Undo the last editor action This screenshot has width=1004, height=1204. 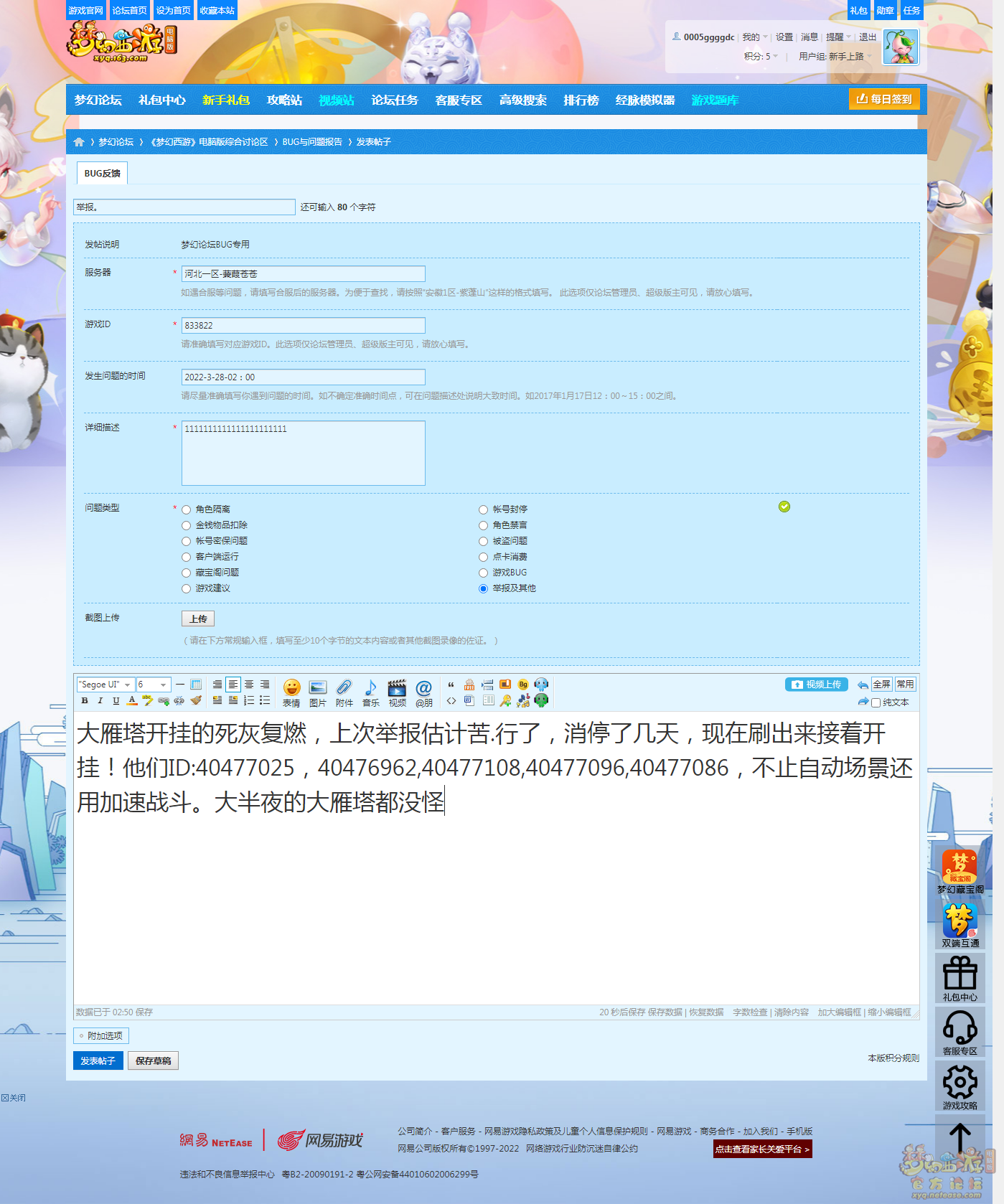pos(863,685)
